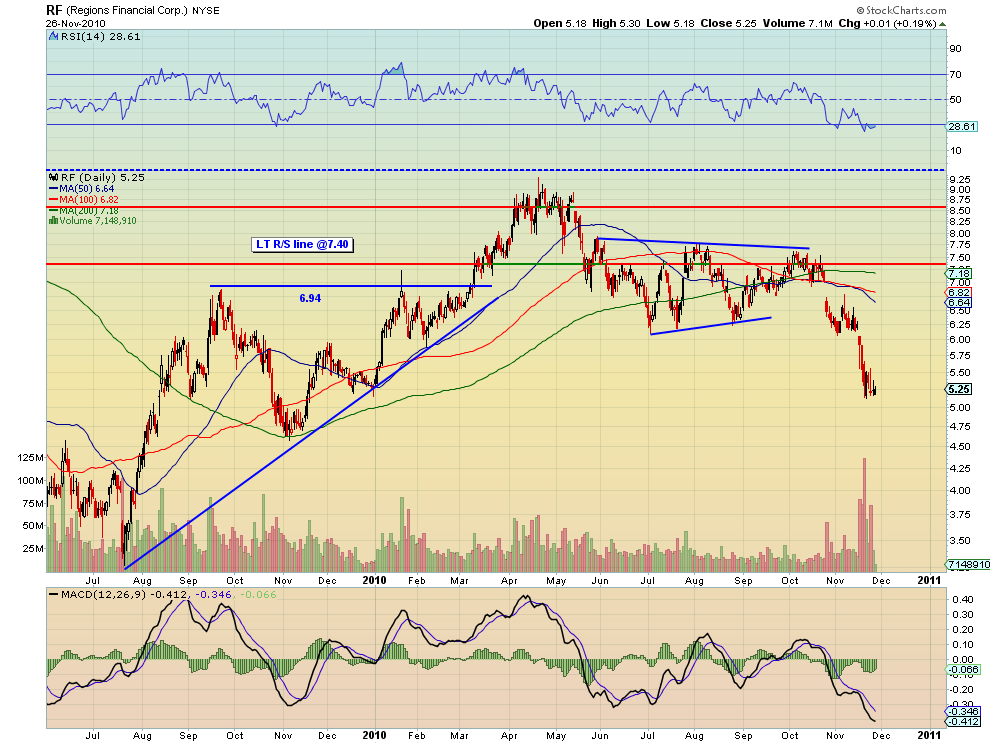Select the green MA(200) legend line
This screenshot has width=990, height=744.
(x=54, y=210)
